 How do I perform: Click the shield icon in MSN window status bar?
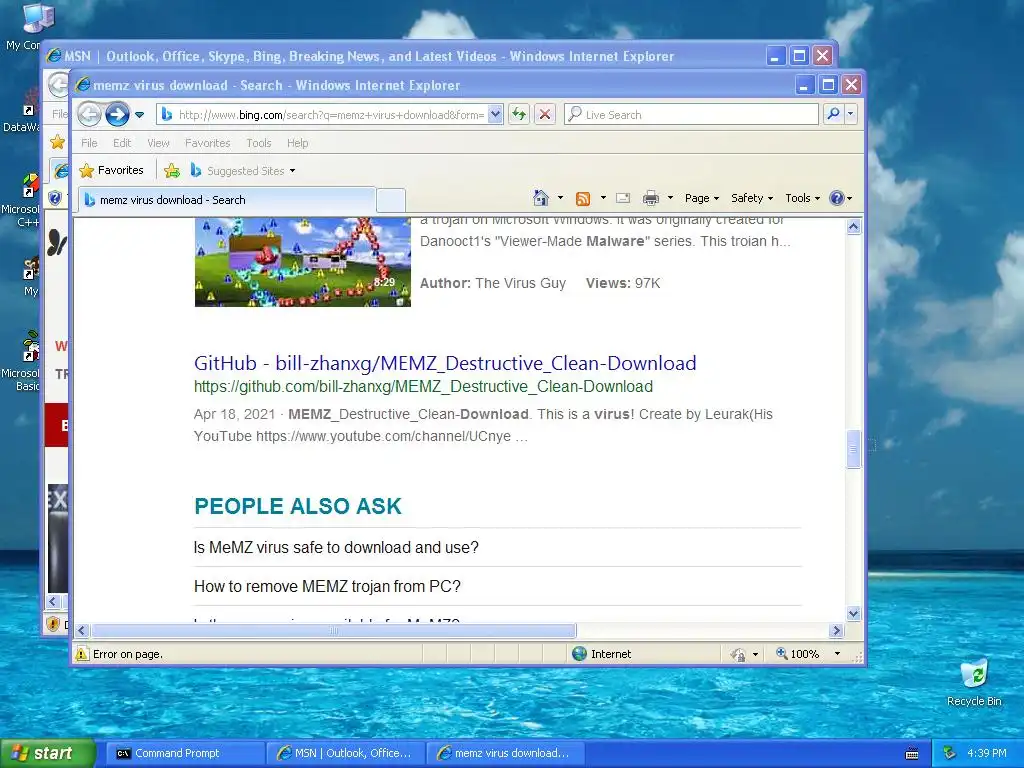[x=54, y=624]
